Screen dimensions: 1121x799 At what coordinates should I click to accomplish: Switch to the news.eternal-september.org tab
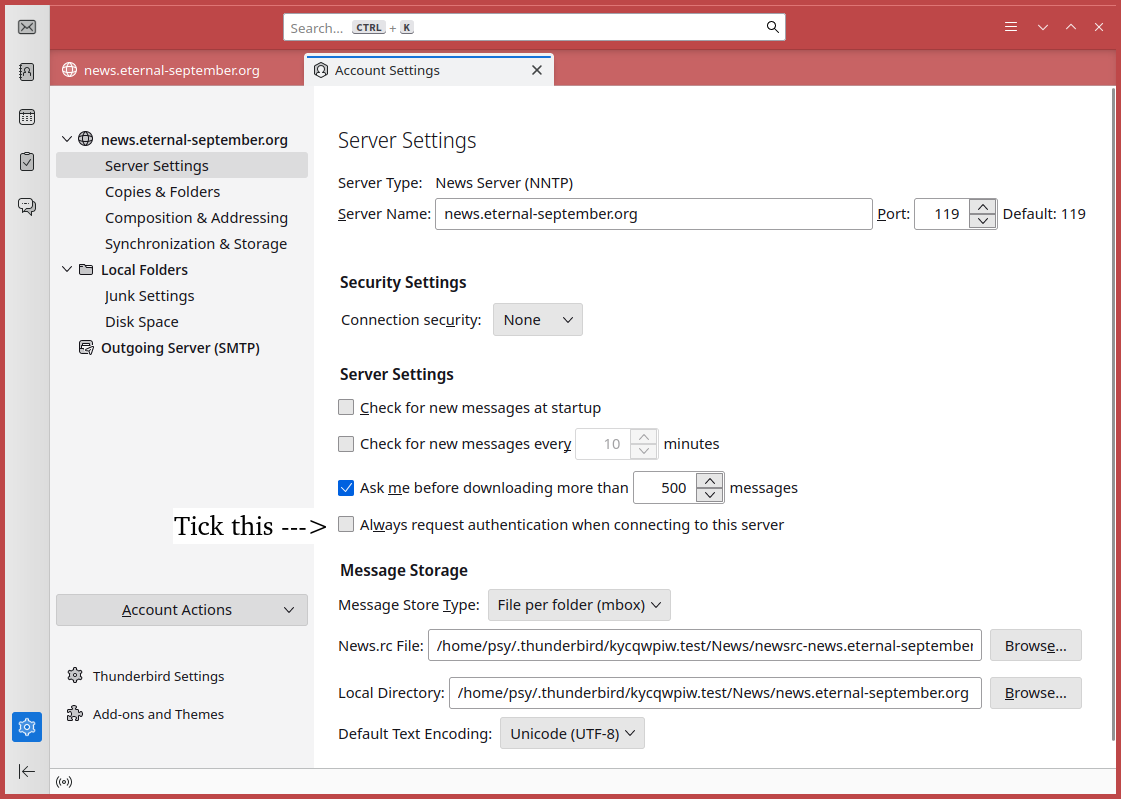(x=172, y=70)
